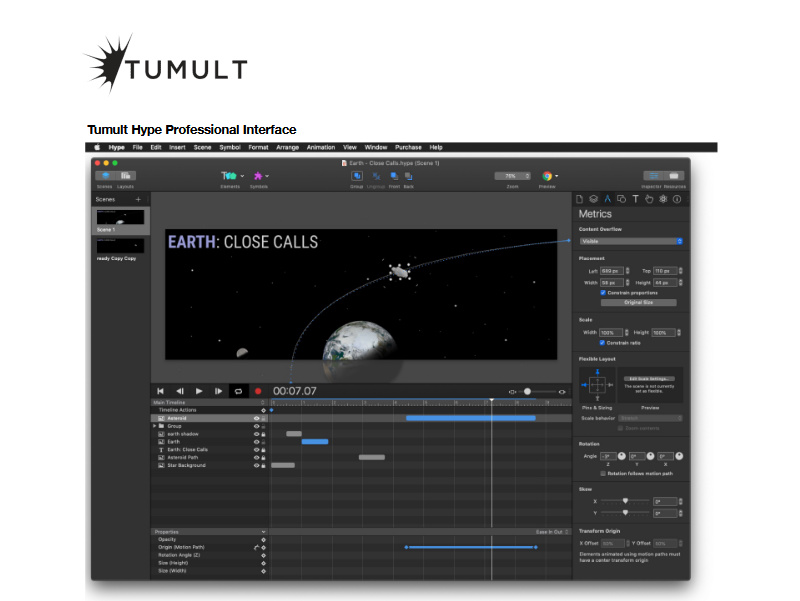
Task: Add keyframe for Opacity property
Action: 264,539
